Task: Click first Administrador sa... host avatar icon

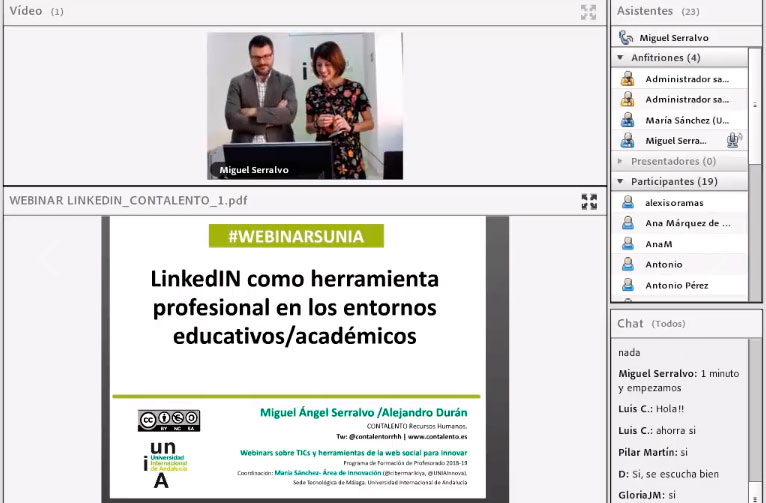Action: (x=627, y=79)
